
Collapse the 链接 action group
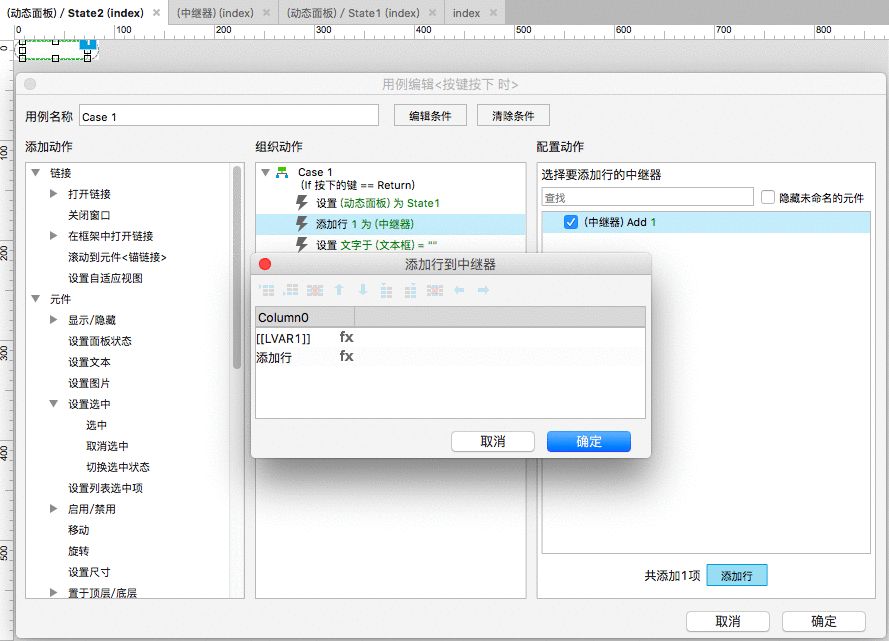tap(36, 172)
